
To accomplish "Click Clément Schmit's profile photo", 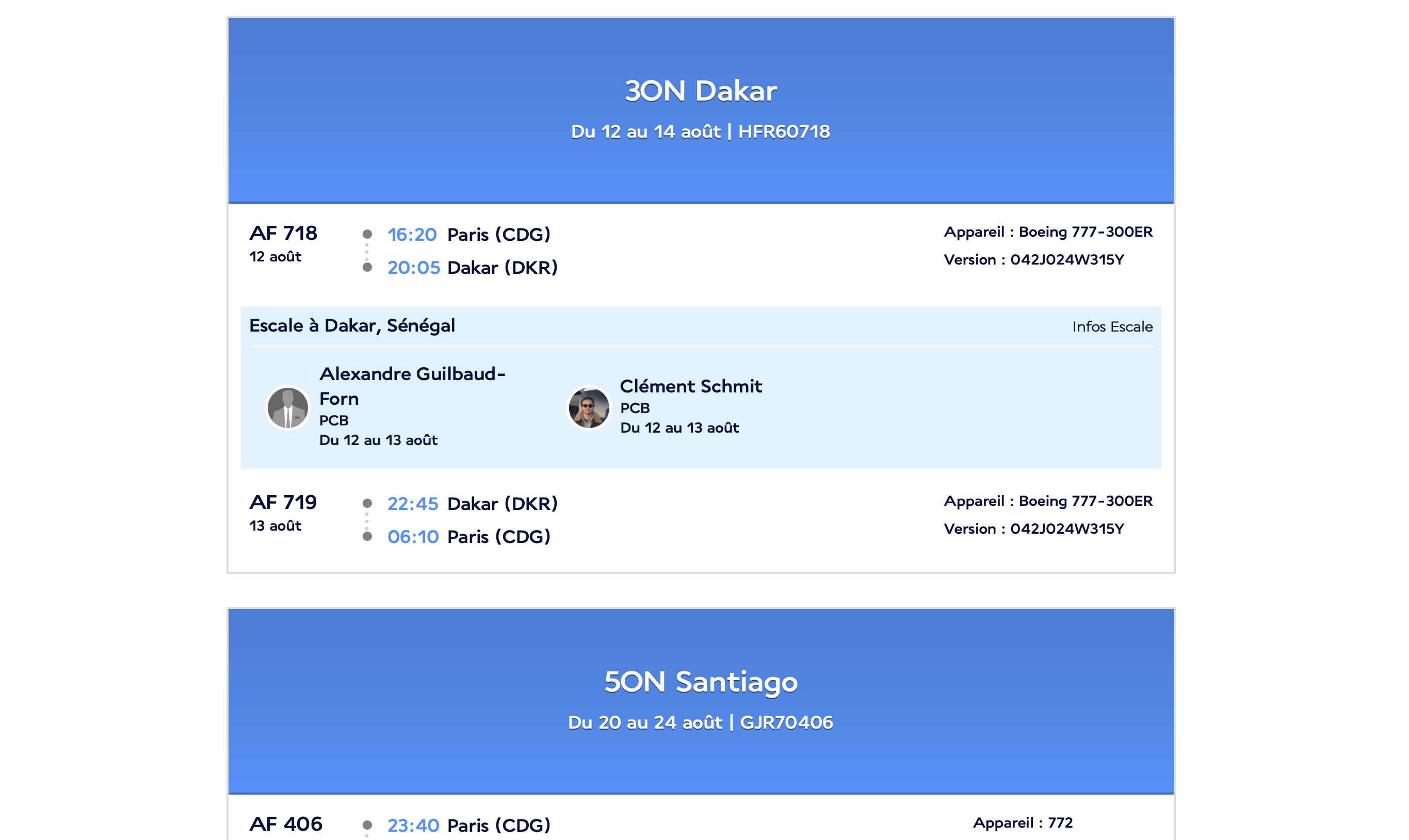I will click(588, 407).
